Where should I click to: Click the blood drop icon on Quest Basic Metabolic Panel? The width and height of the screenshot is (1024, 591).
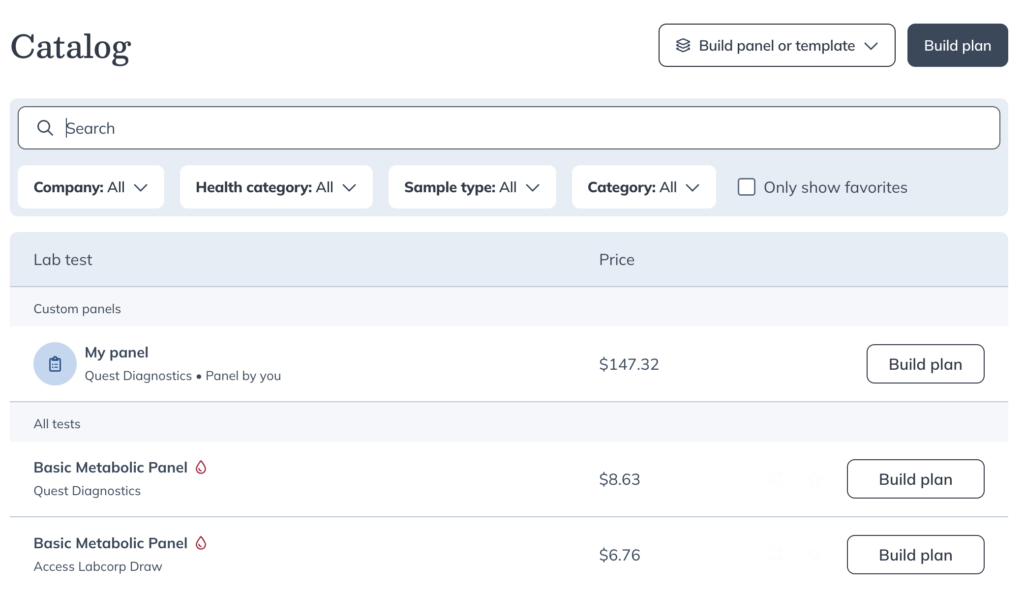(202, 466)
